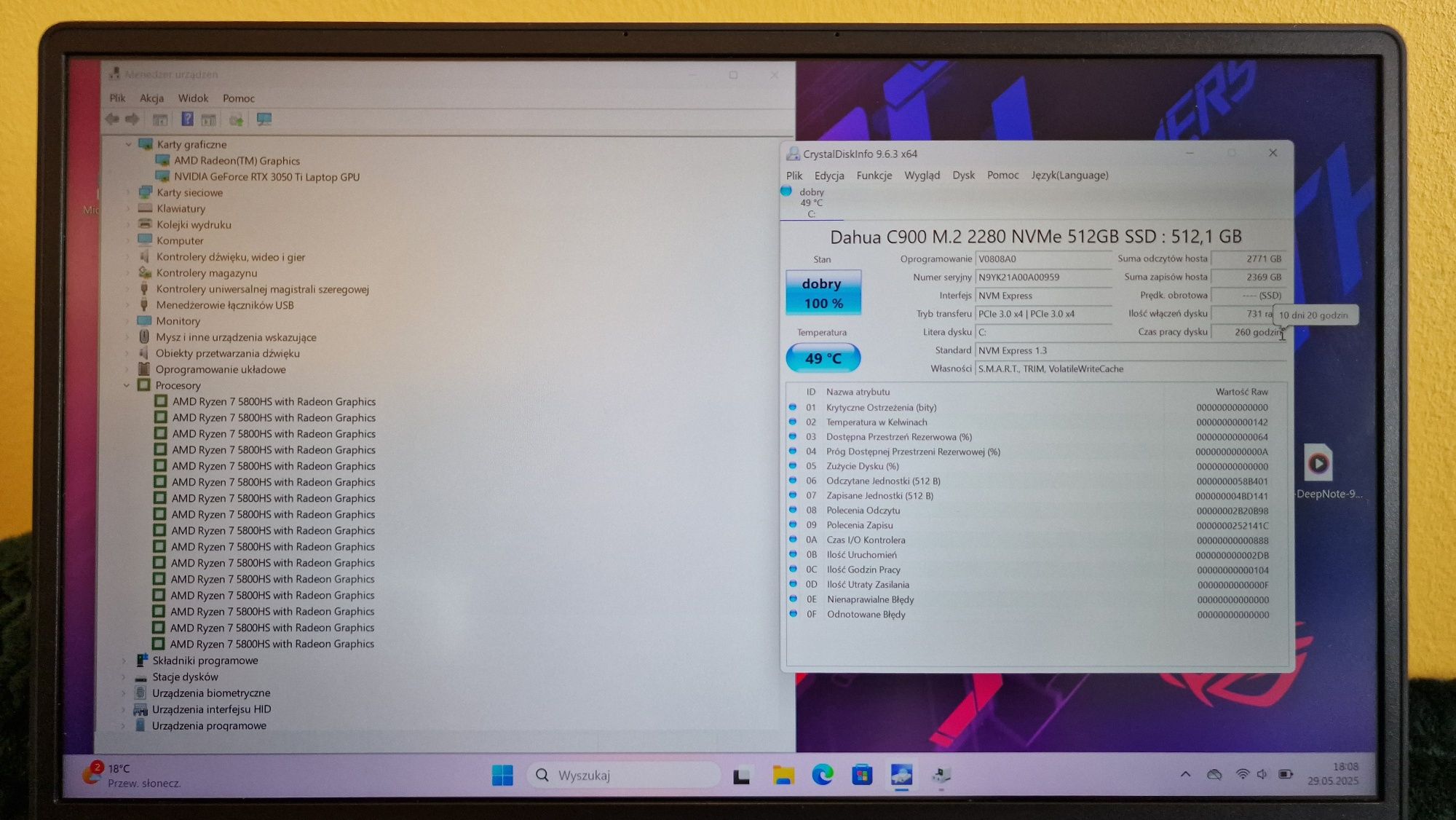The image size is (1456, 820).
Task: Select Ilość Godzin Pracy attribute row
Action: click(x=1037, y=570)
